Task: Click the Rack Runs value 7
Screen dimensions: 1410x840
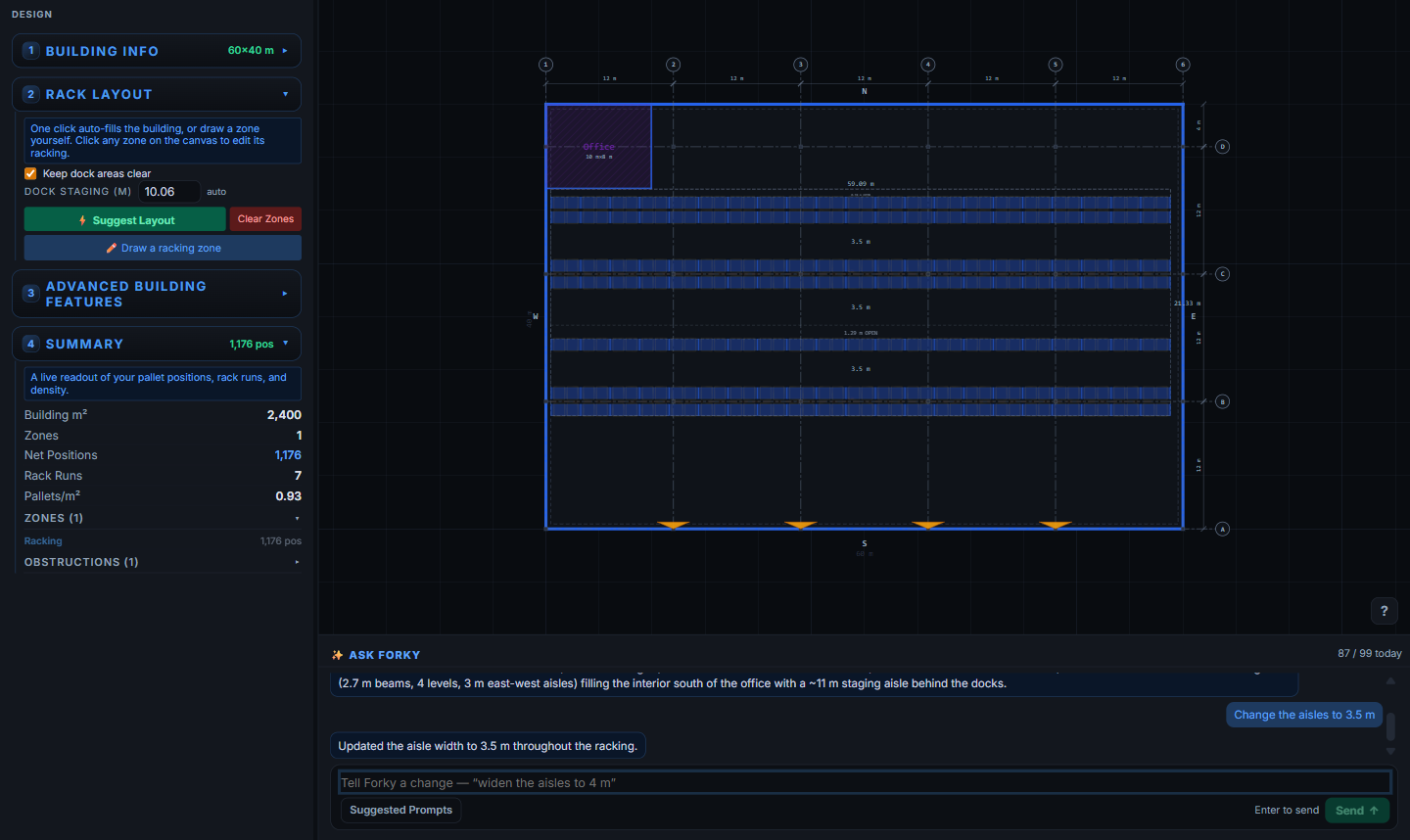Action: pyautogui.click(x=298, y=476)
